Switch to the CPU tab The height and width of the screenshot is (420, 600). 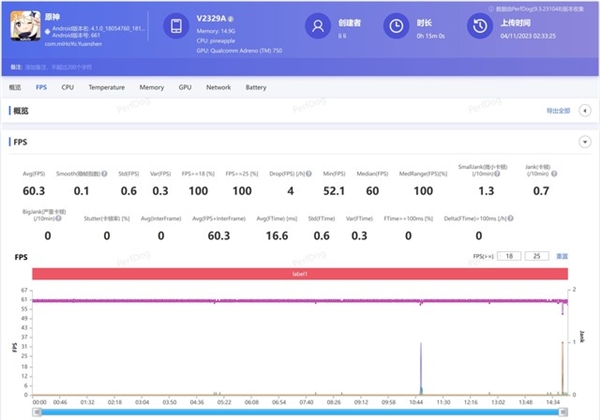[67, 88]
